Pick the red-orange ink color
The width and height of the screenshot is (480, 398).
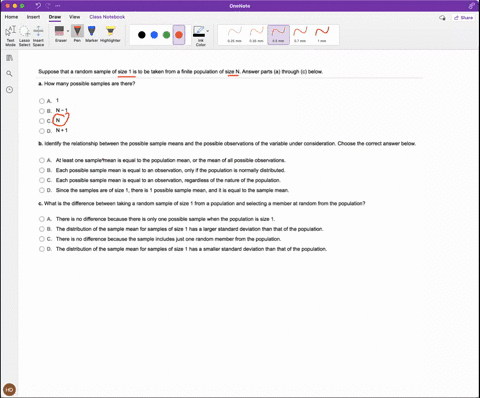point(179,35)
